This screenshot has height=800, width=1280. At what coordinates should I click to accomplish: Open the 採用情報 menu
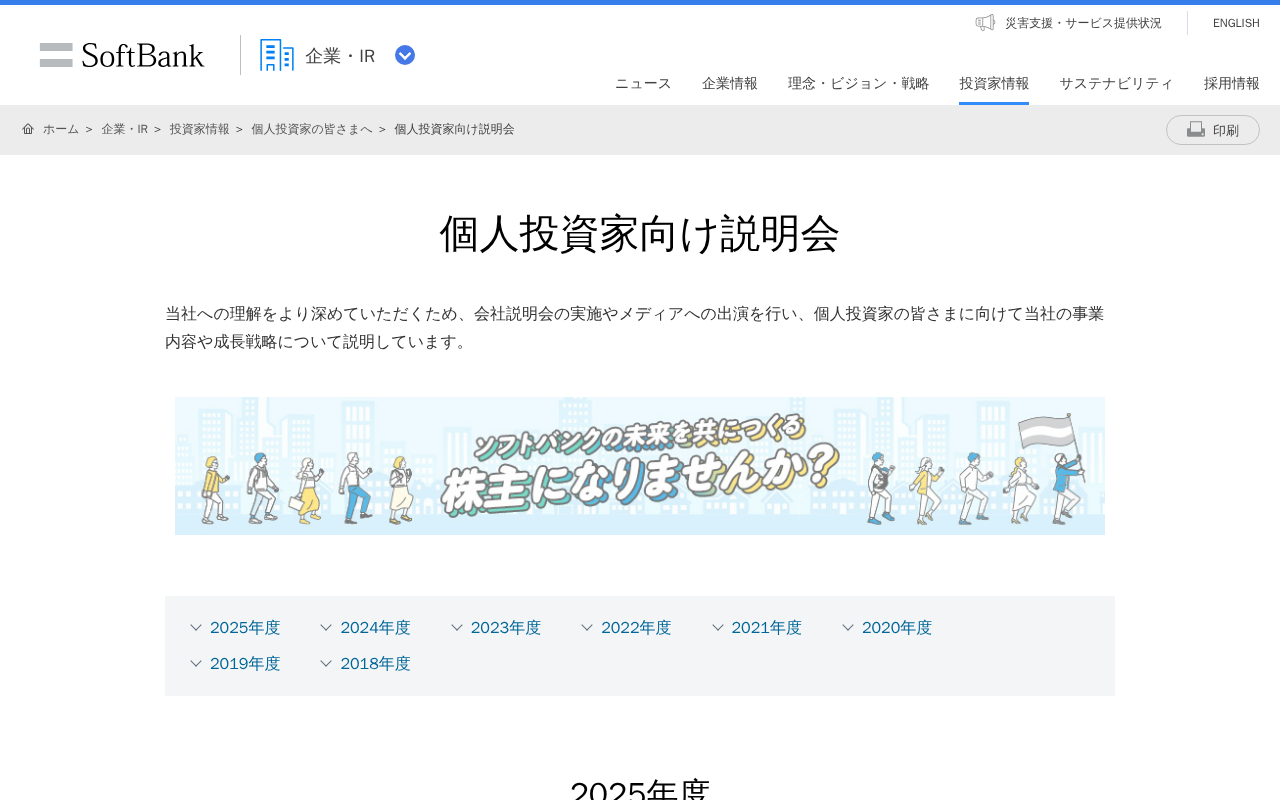[x=1232, y=83]
